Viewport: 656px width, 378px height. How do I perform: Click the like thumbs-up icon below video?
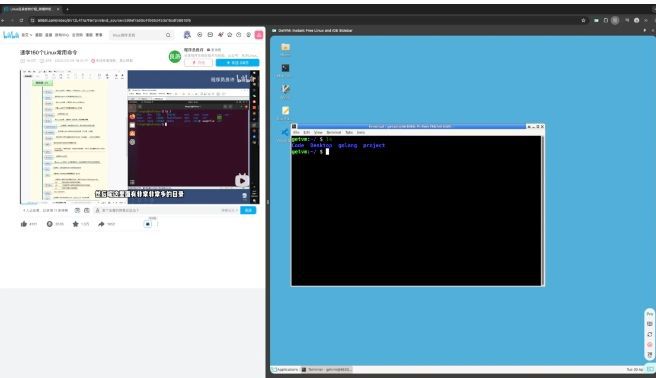(24, 224)
